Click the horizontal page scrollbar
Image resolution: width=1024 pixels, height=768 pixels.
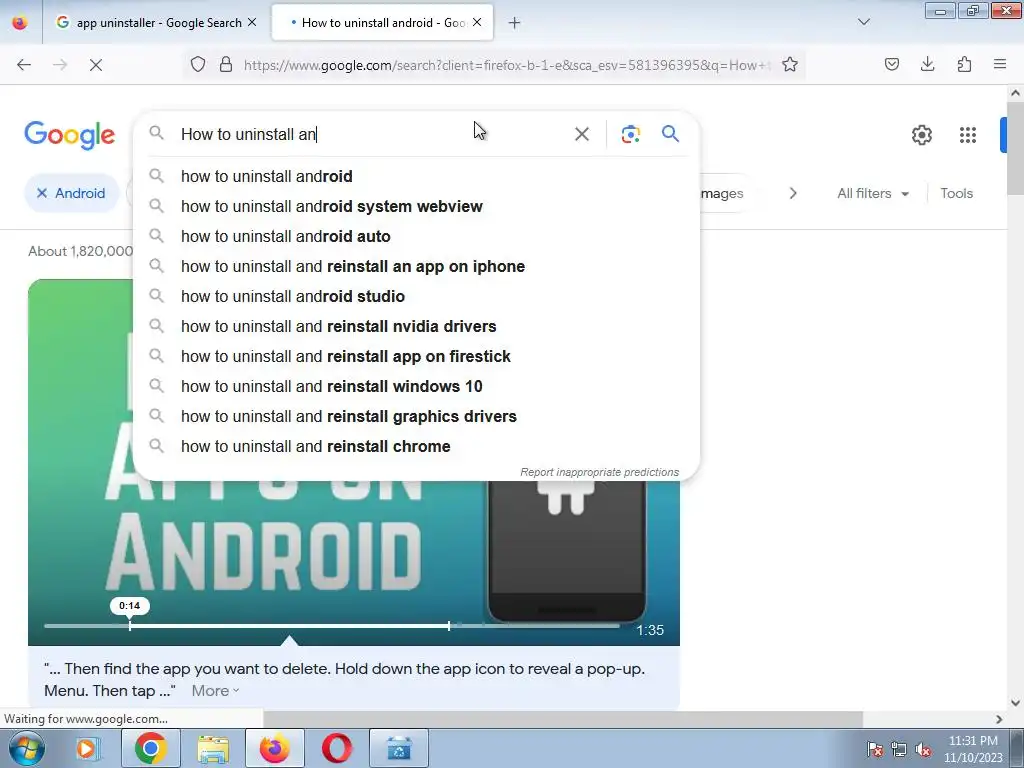pos(562,719)
